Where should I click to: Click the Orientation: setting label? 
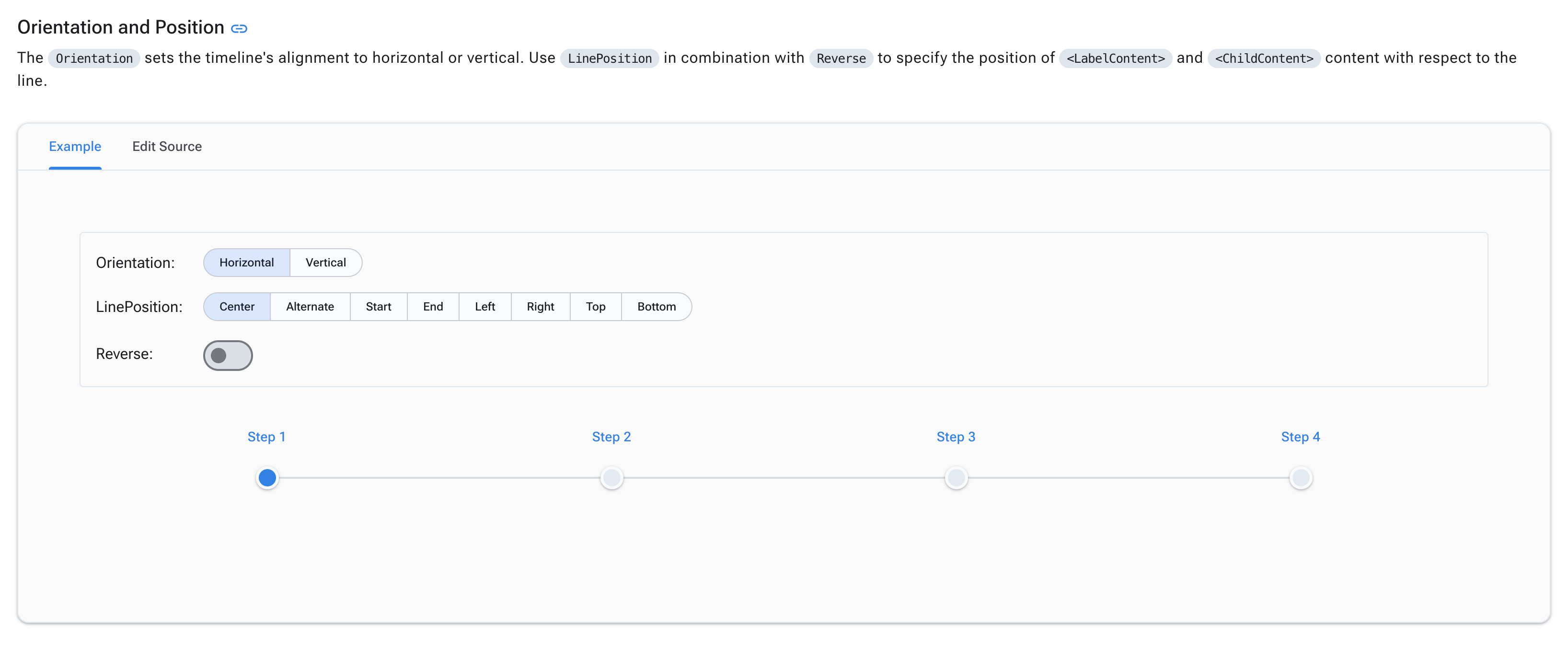pos(135,263)
